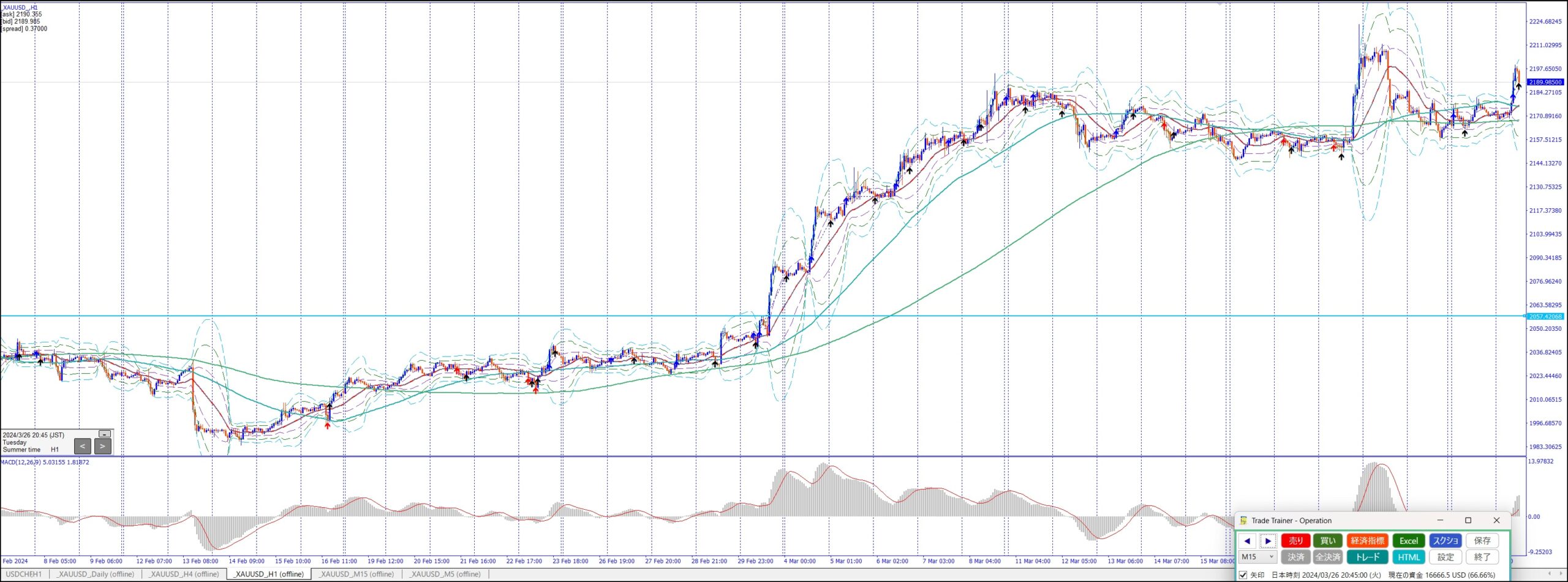Screen dimensions: 1568x582
Task: Collapse the date info panel with minus button
Action: point(105,434)
